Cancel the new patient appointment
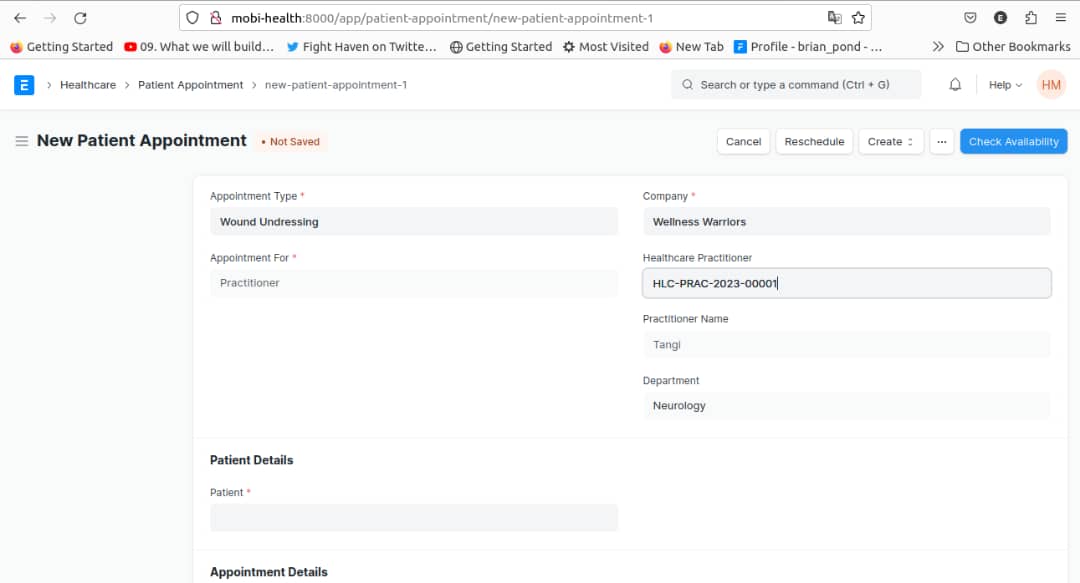Viewport: 1080px width, 583px height. 743,141
